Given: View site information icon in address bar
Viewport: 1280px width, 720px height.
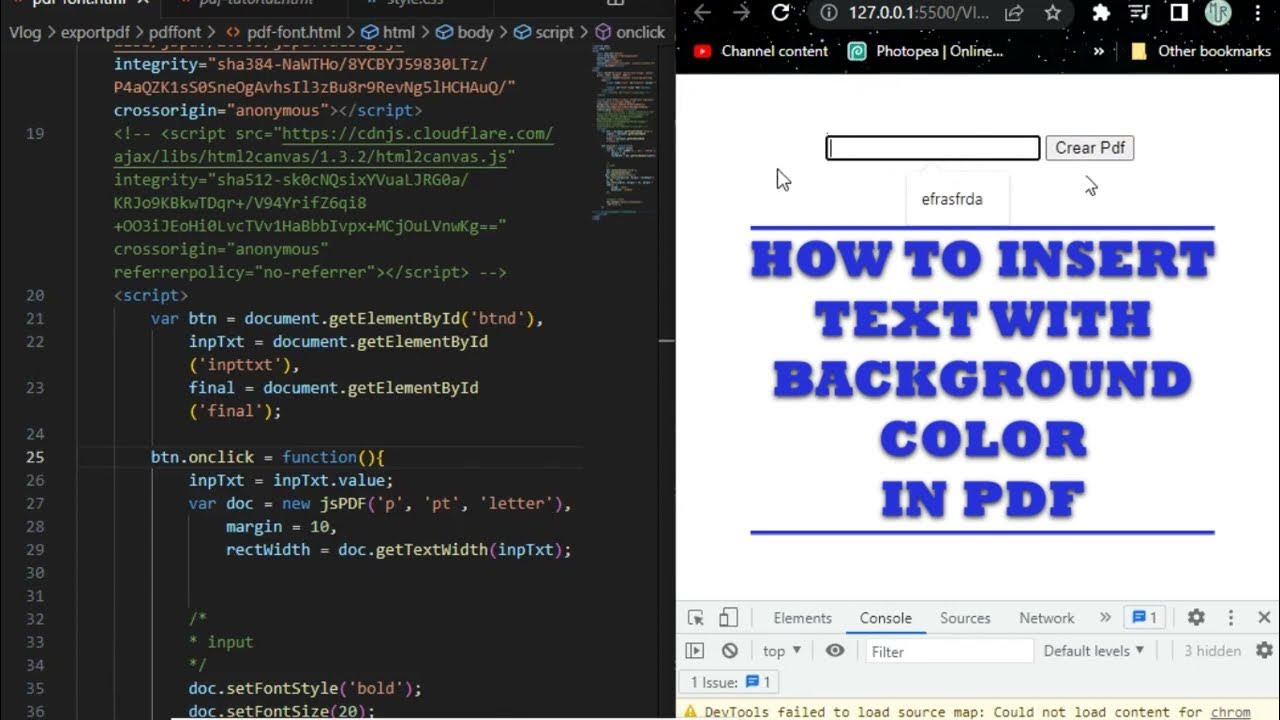Looking at the screenshot, I should pos(828,13).
